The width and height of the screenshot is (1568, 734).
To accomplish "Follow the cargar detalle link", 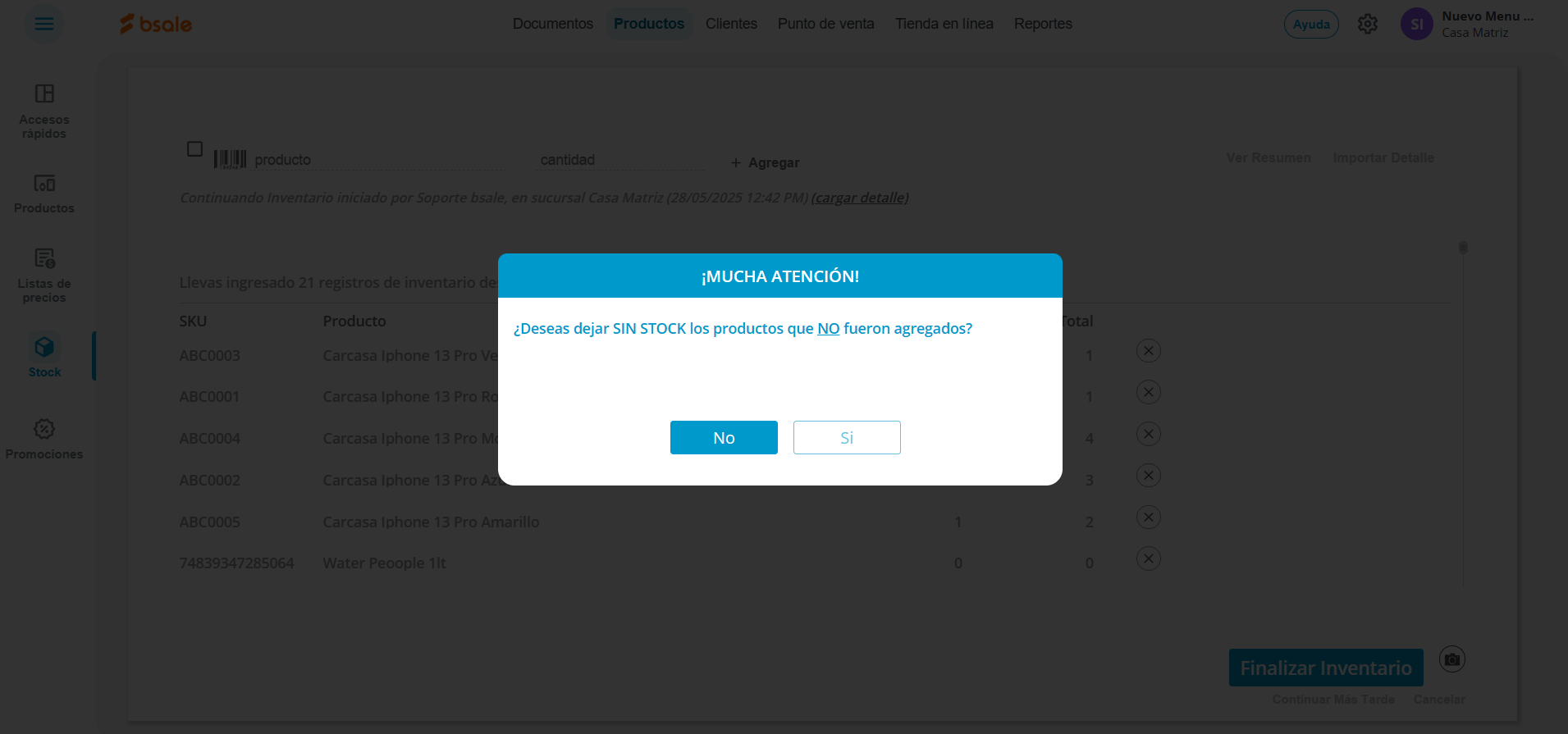I will [860, 198].
